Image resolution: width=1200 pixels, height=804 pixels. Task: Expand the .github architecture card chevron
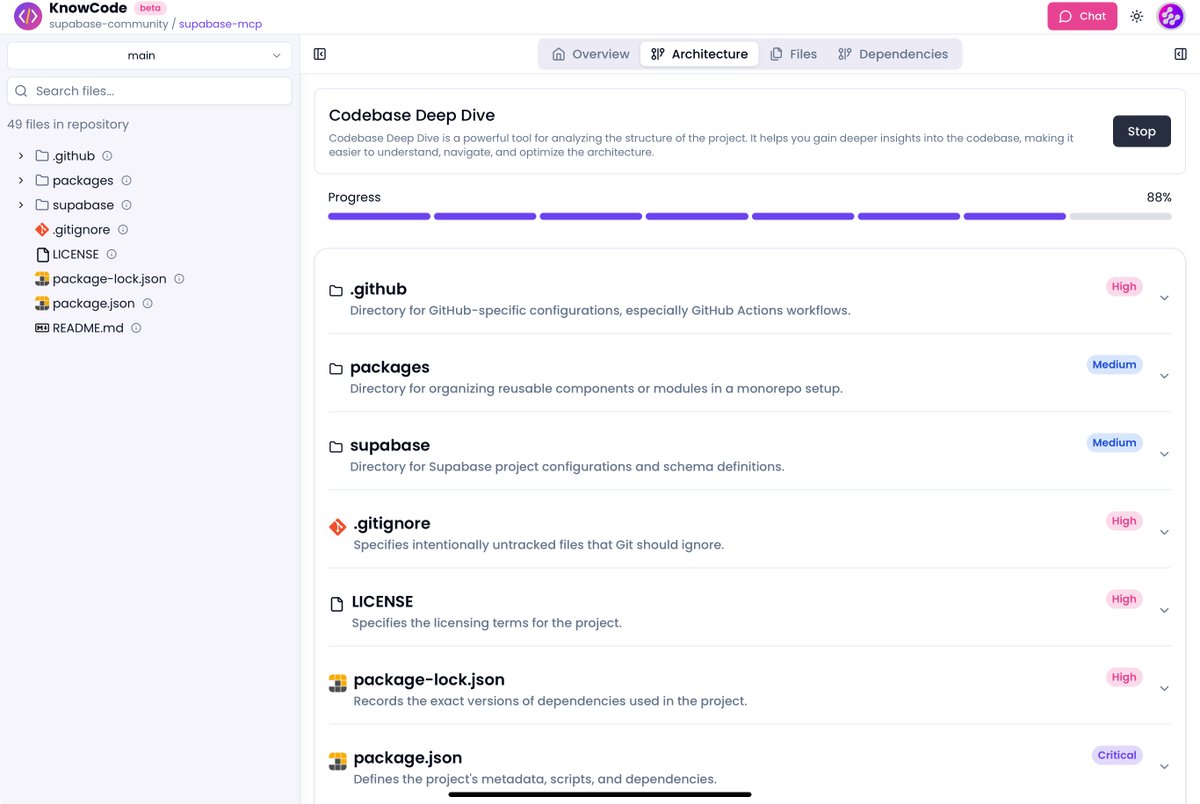click(1164, 298)
